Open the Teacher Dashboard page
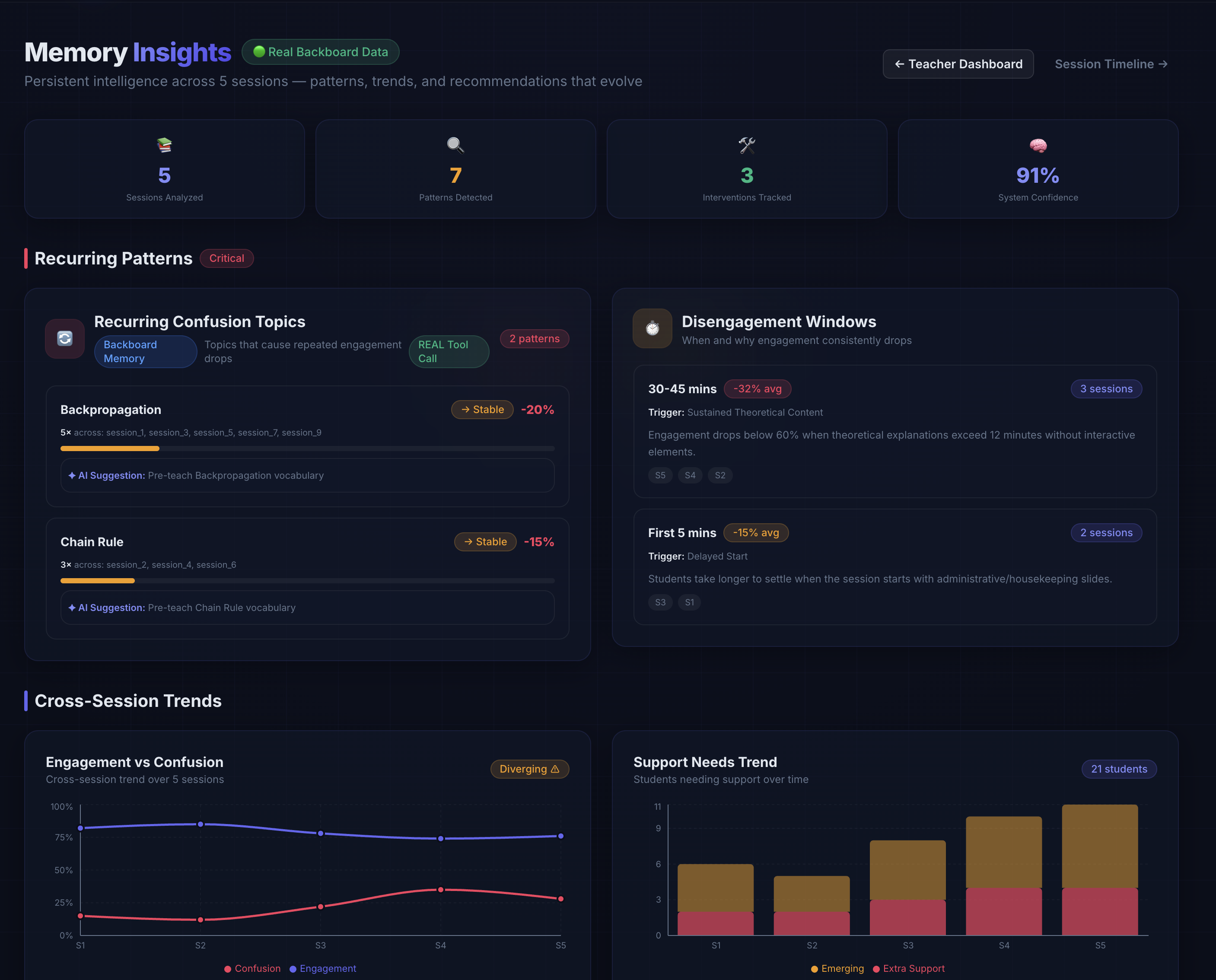1216x980 pixels. coord(958,64)
